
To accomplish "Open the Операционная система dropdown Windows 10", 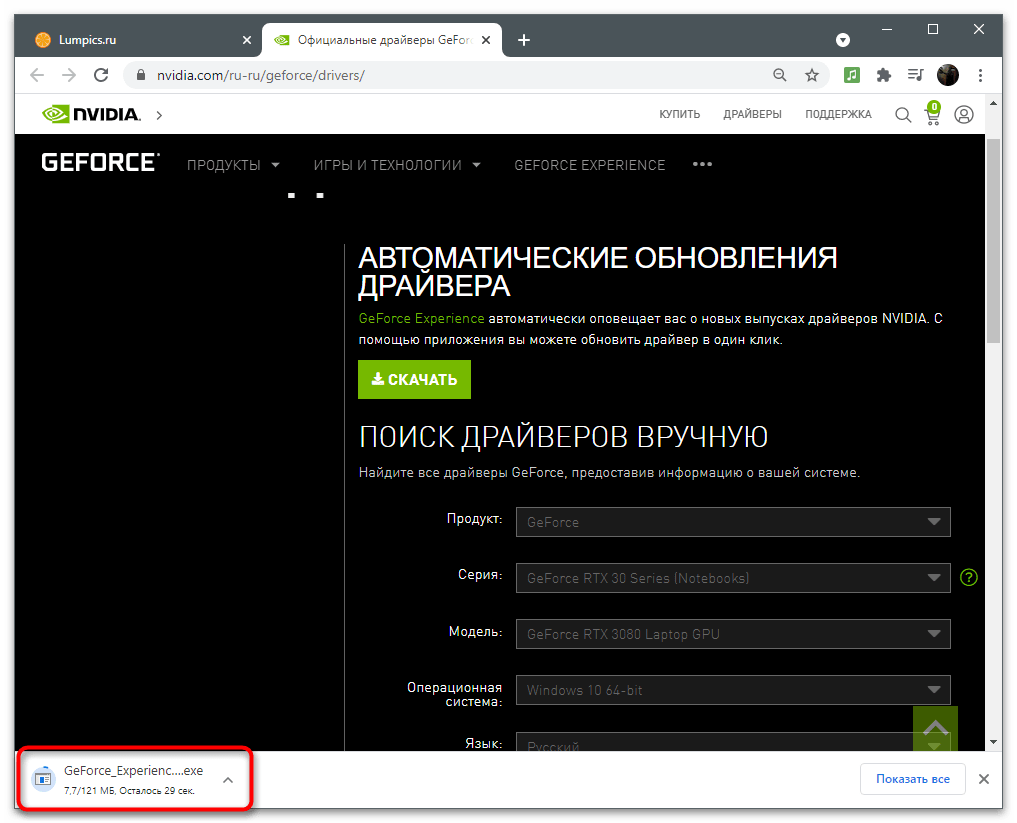I will coord(733,690).
